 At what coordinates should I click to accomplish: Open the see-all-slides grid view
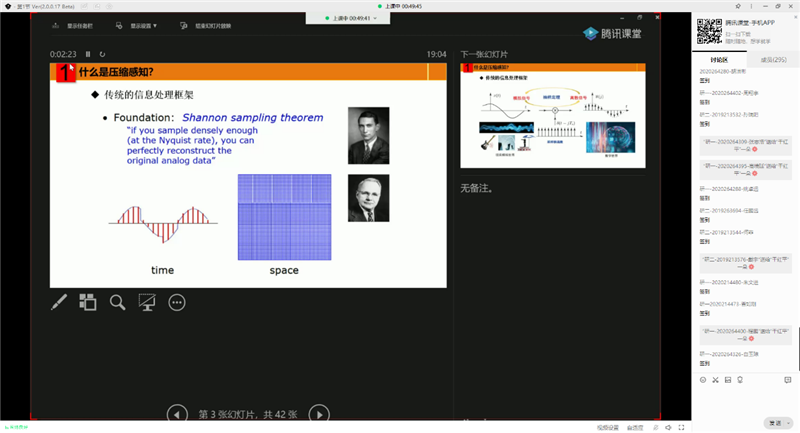[88, 301]
